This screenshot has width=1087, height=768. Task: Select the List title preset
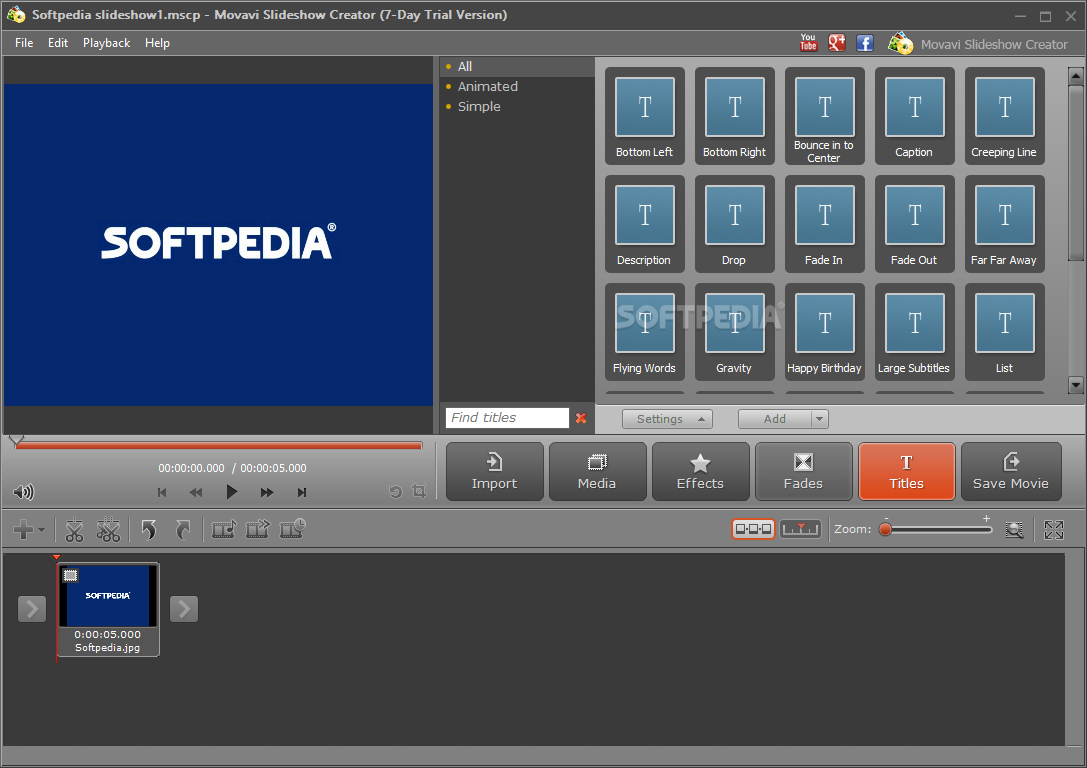click(1005, 332)
